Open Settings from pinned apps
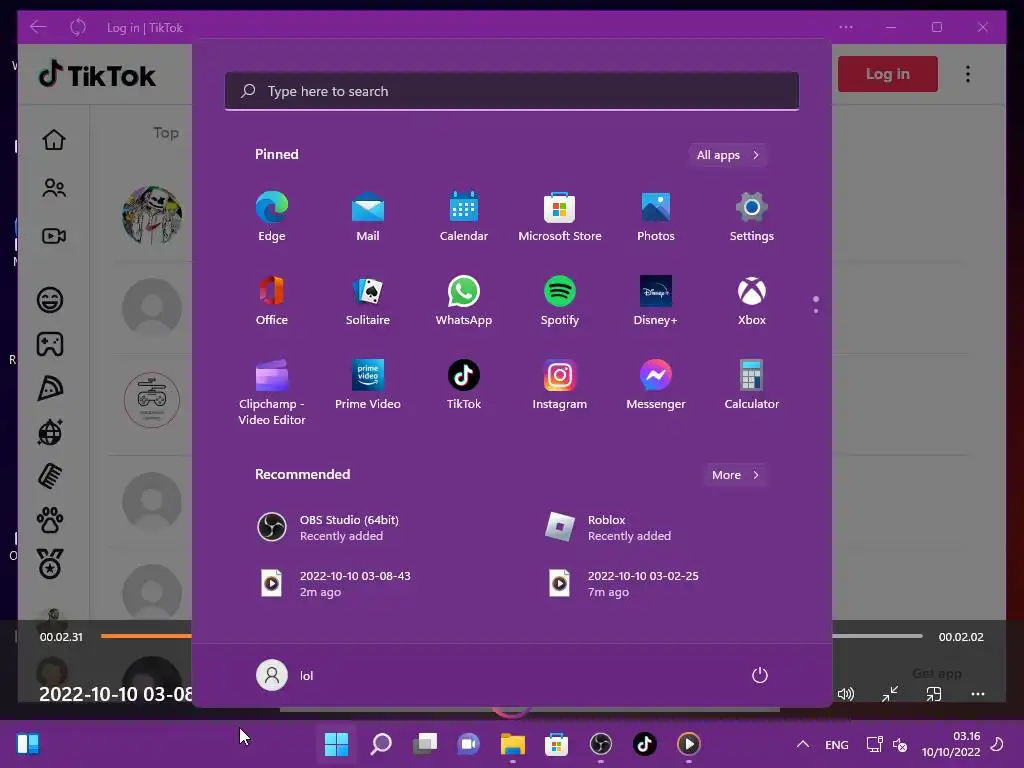This screenshot has width=1024, height=768. tap(752, 217)
